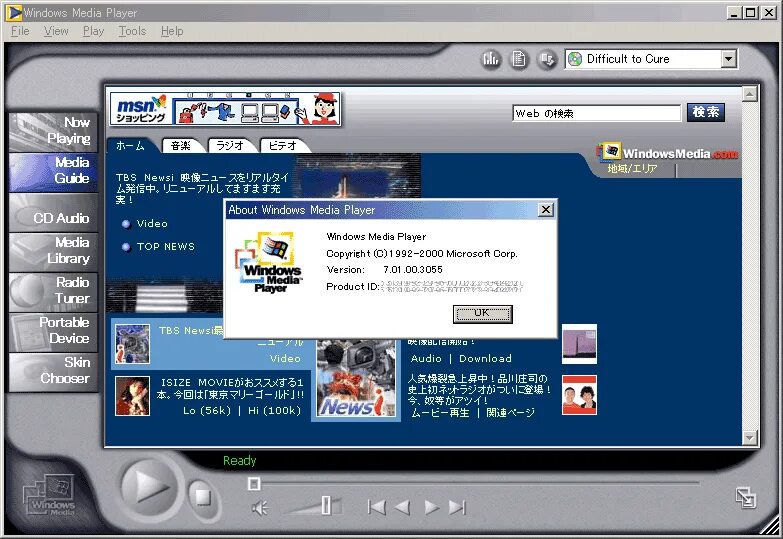Toggle the playlist view icon

[519, 59]
